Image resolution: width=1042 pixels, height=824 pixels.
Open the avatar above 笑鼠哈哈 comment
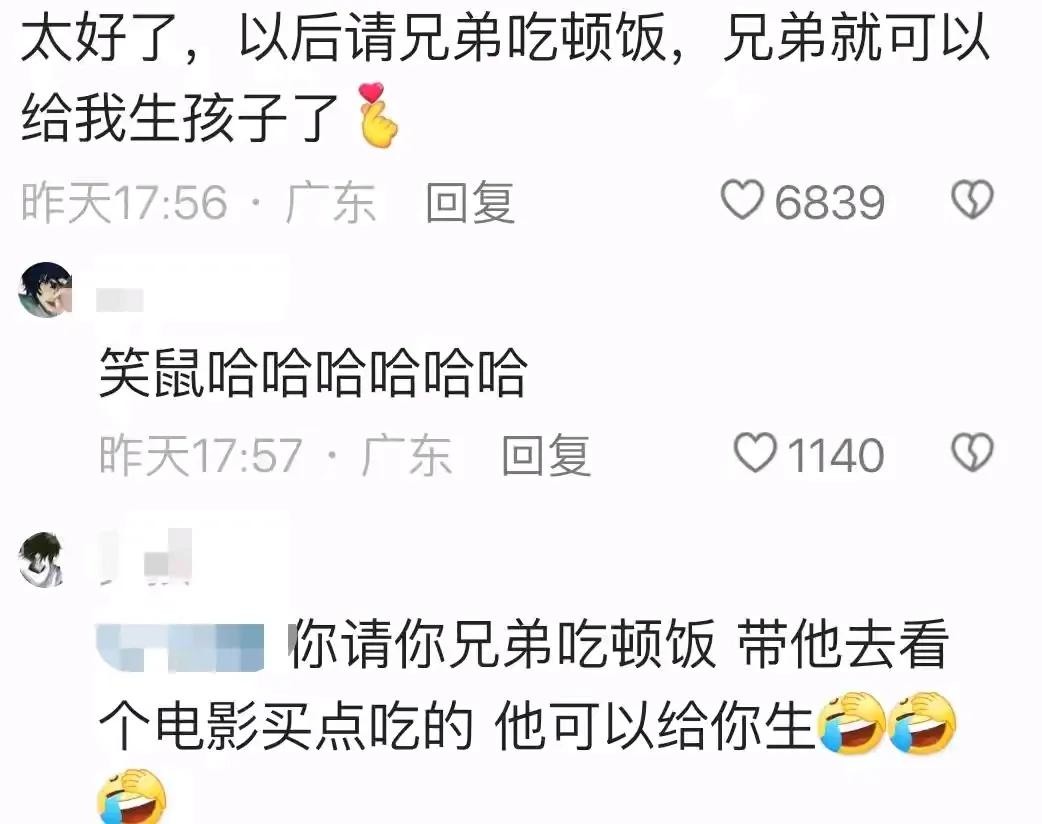45,289
